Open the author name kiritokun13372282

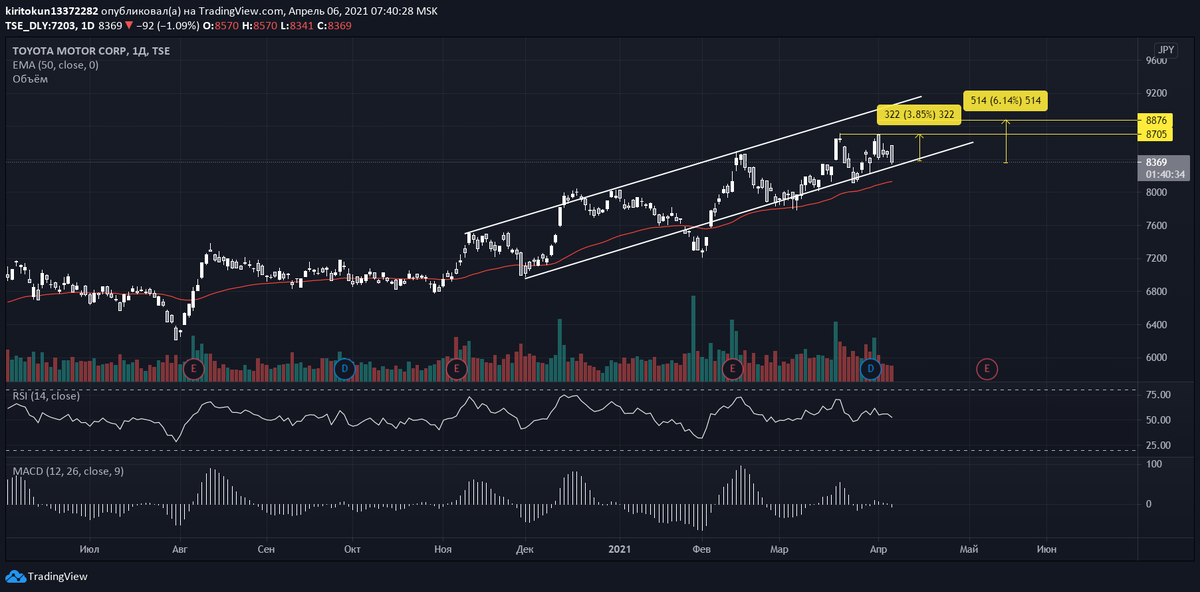pyautogui.click(x=52, y=9)
